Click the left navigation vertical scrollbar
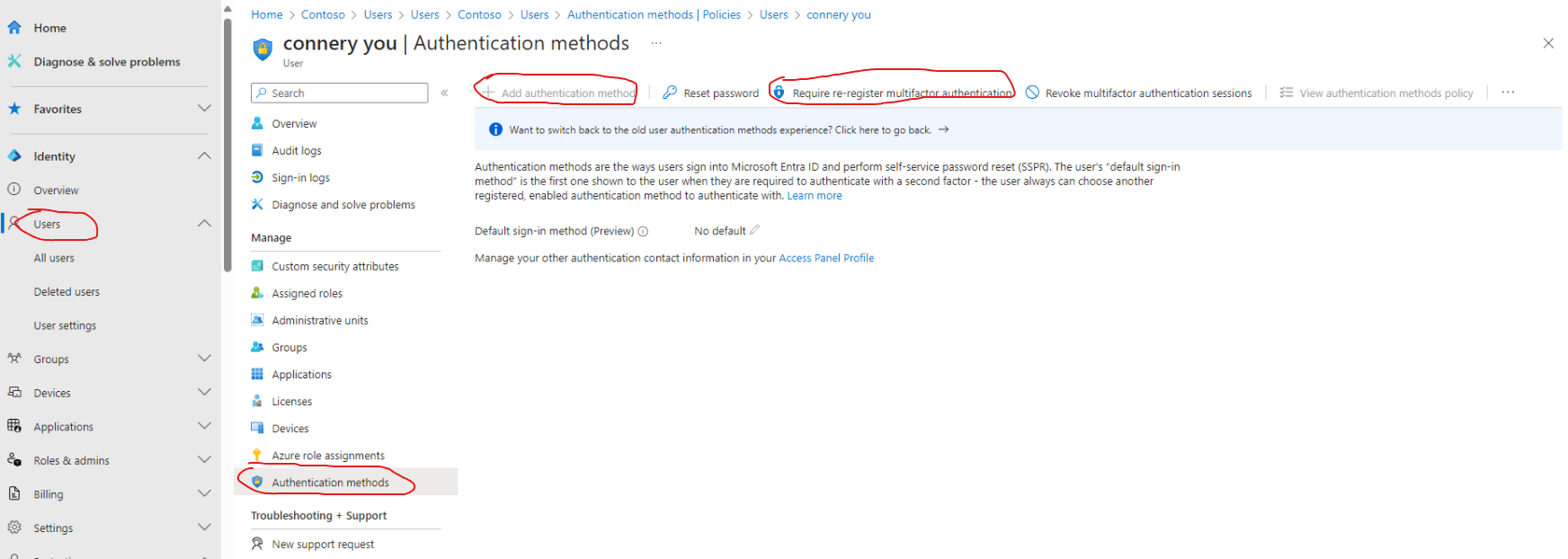 click(227, 144)
